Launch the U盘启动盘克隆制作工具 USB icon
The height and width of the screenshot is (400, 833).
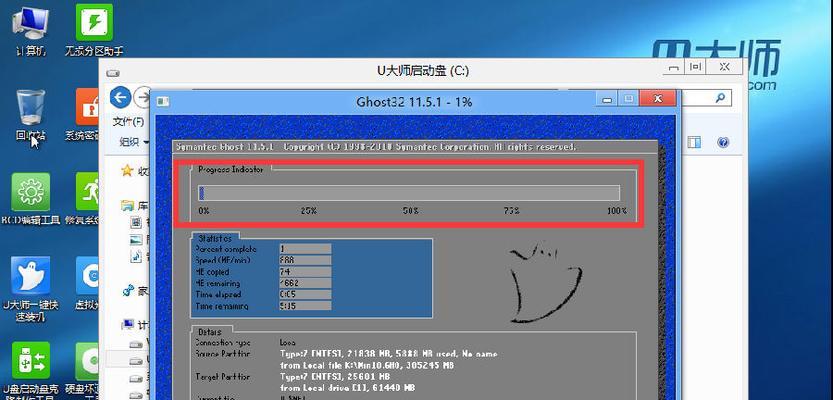tap(31, 372)
